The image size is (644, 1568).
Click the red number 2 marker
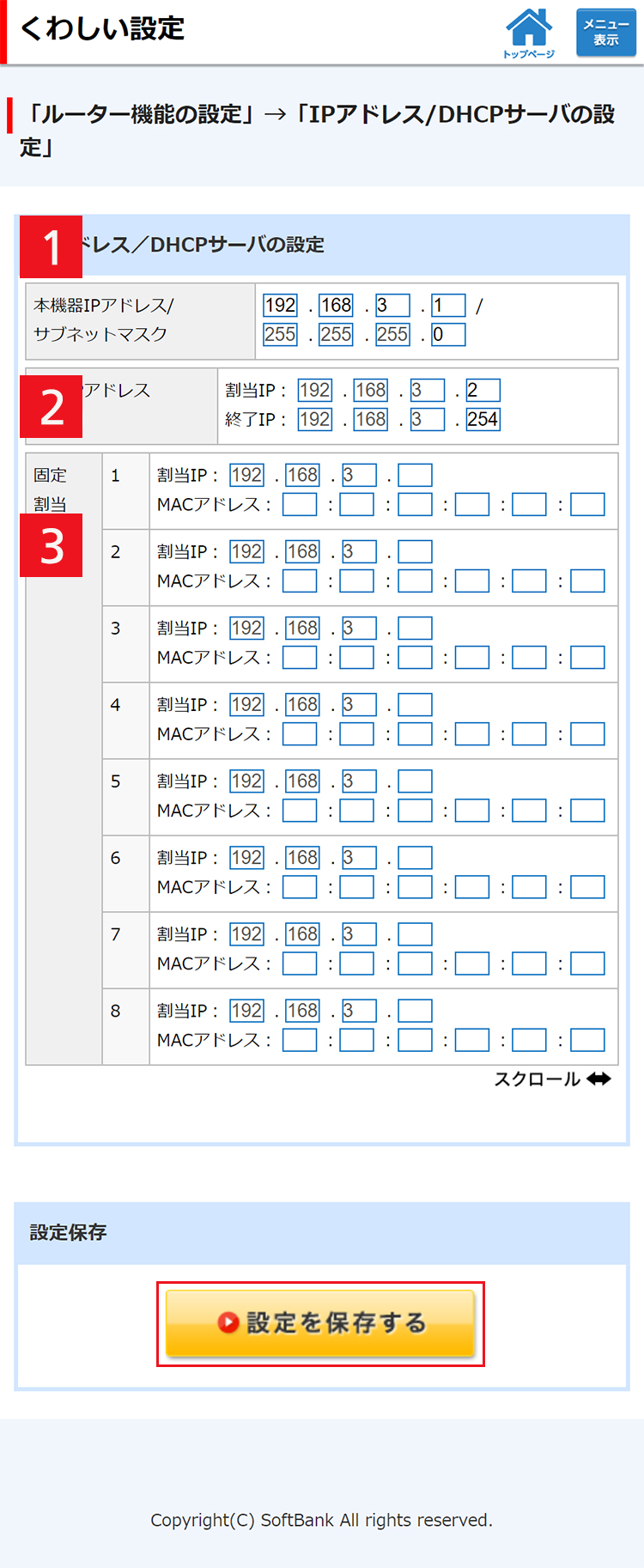click(52, 407)
